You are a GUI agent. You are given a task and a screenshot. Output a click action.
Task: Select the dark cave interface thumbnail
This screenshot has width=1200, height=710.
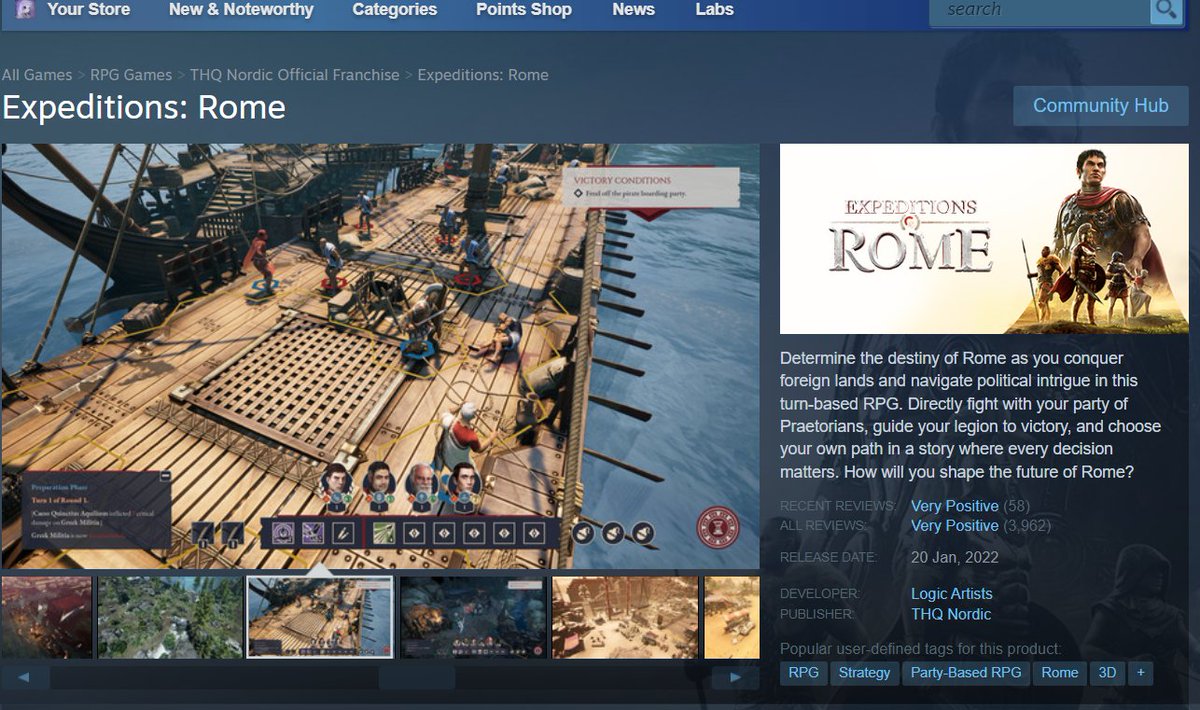(x=473, y=617)
